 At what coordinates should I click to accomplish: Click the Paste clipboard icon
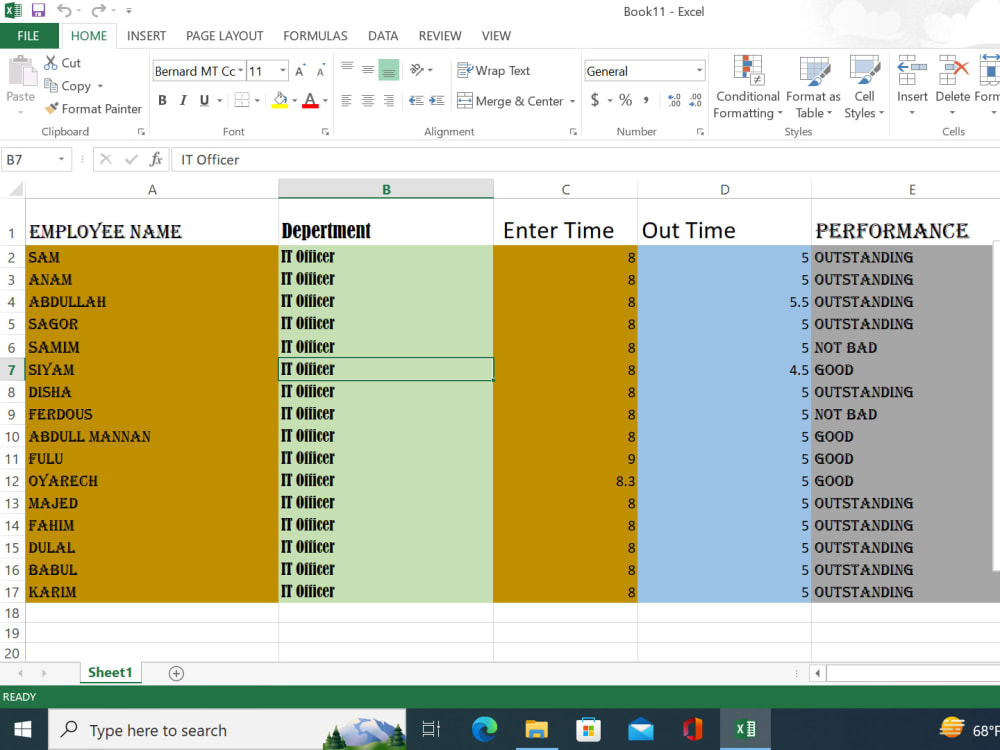pyautogui.click(x=21, y=71)
